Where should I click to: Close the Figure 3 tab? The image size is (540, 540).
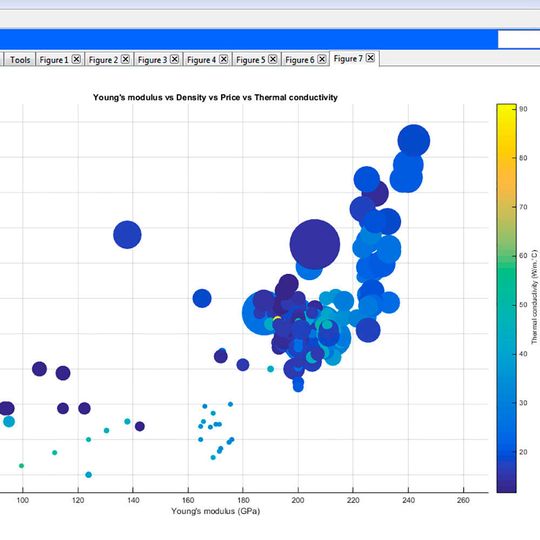coord(175,59)
